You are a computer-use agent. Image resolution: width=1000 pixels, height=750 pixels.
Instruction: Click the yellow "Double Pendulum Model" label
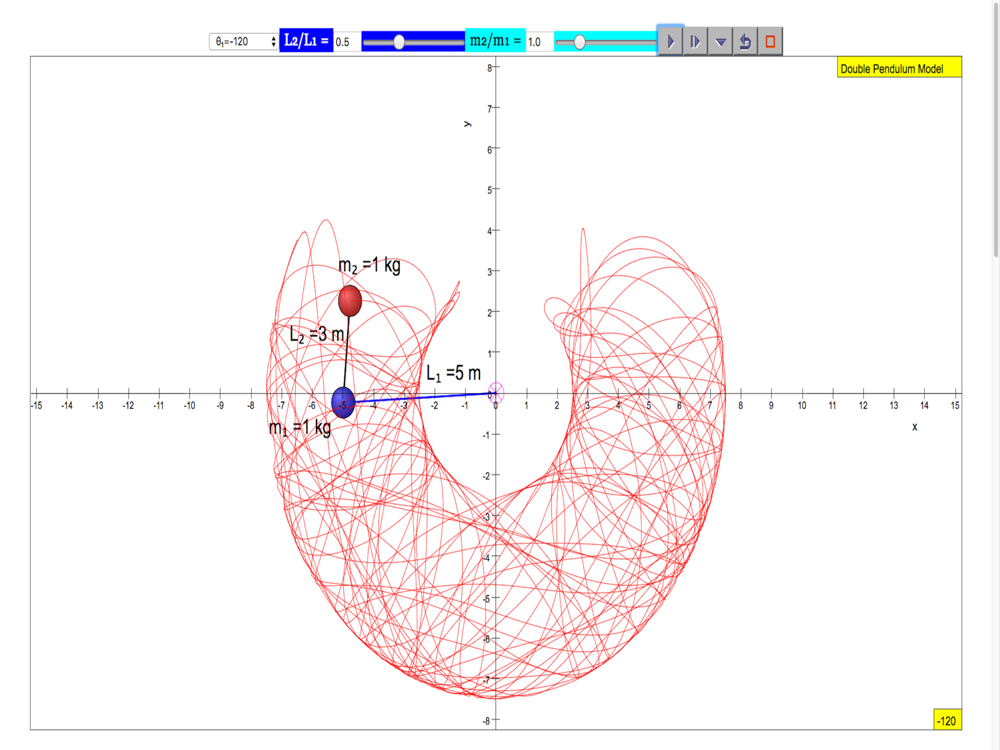click(899, 68)
